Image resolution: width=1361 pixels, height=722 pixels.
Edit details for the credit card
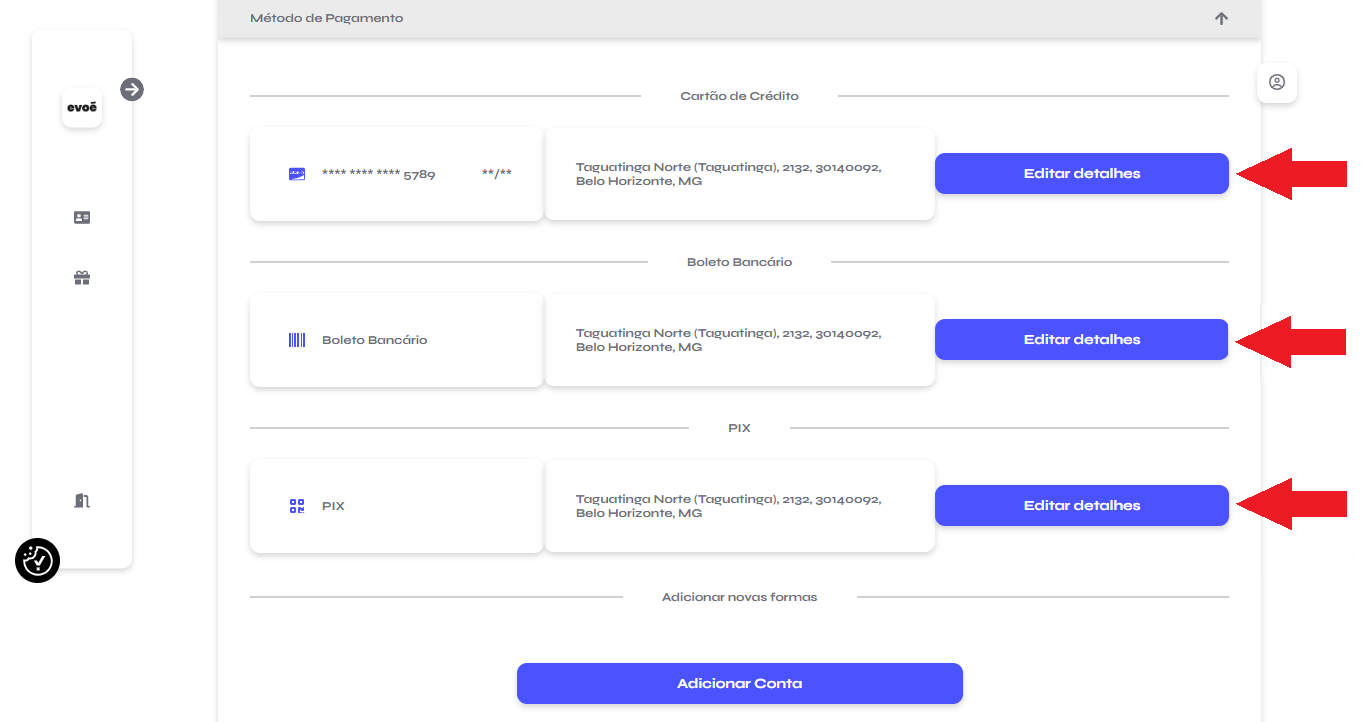[1081, 174]
